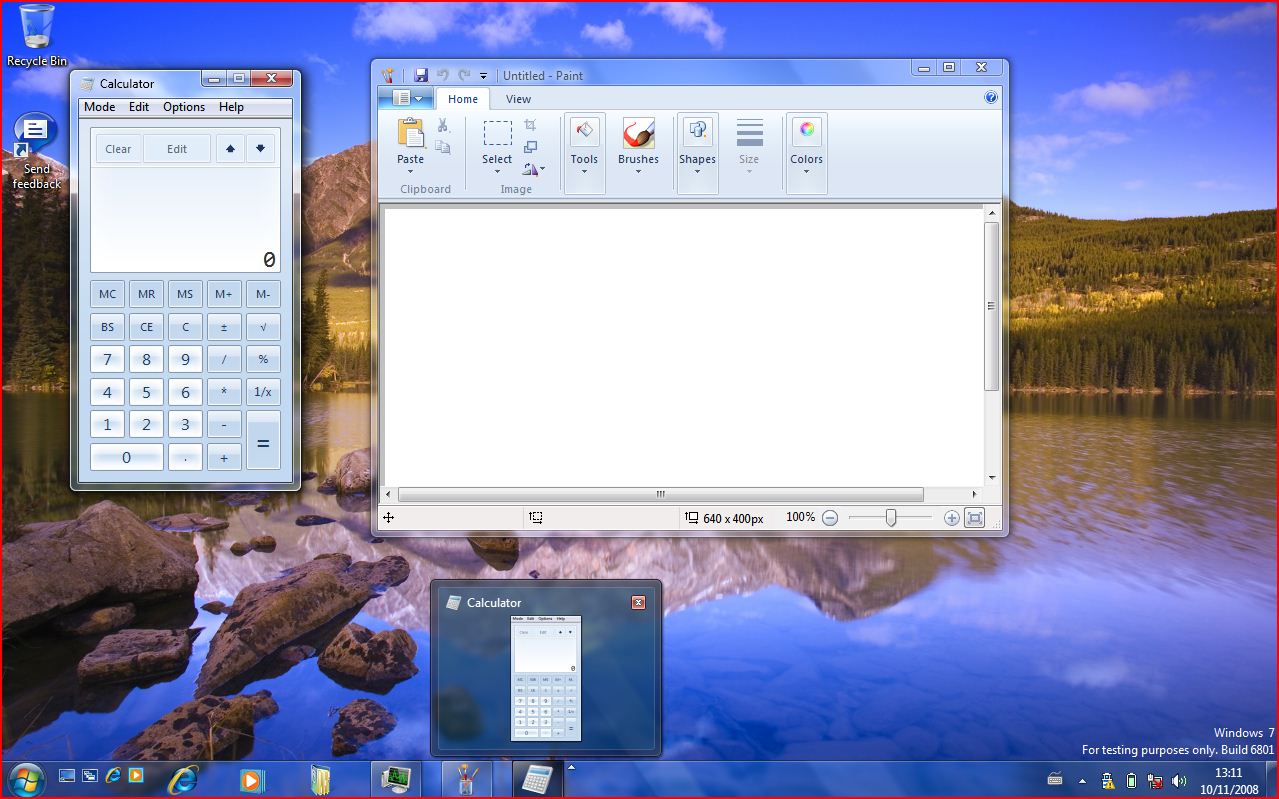1279x799 pixels.
Task: Click the Calculator taskbar icon
Action: pos(538,779)
